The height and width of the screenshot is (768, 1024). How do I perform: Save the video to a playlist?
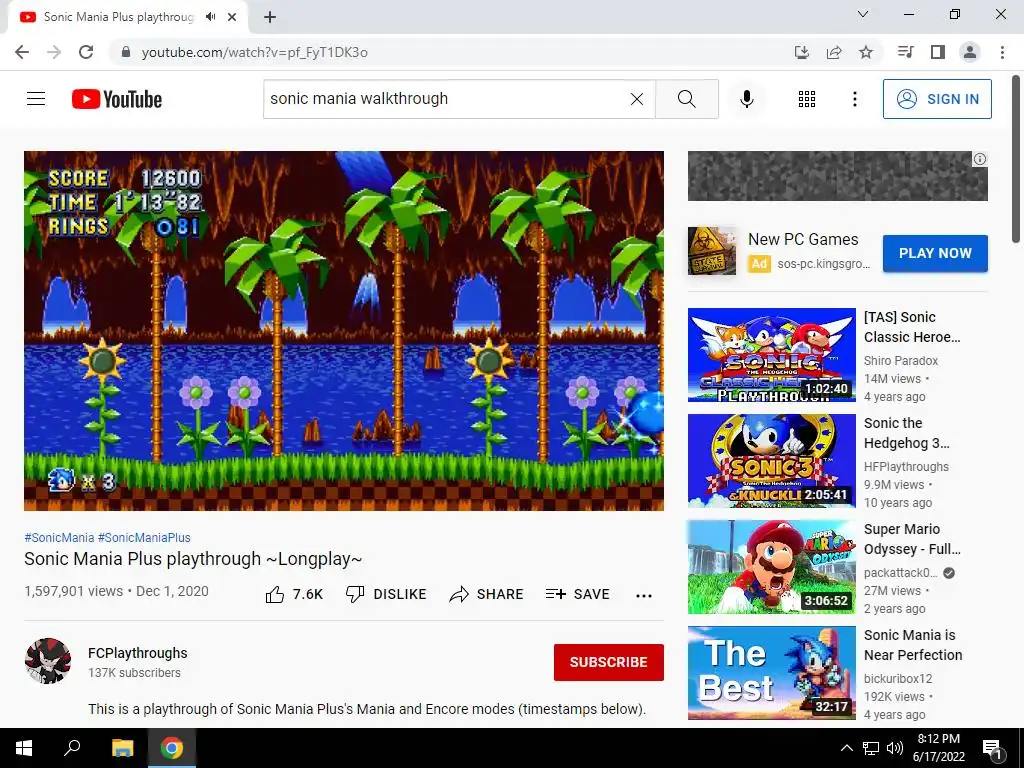577,594
